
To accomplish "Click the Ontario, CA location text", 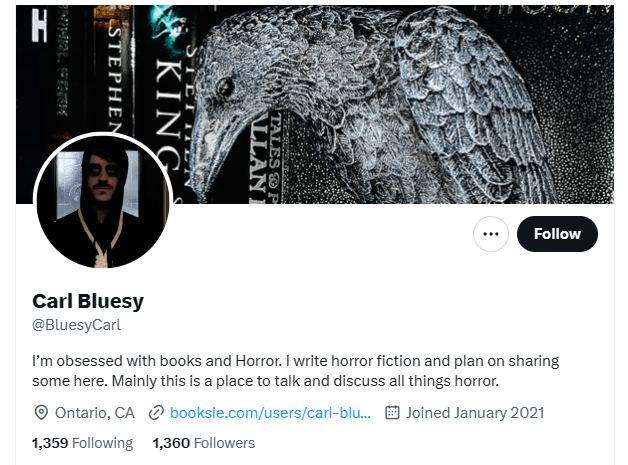I will point(95,413).
